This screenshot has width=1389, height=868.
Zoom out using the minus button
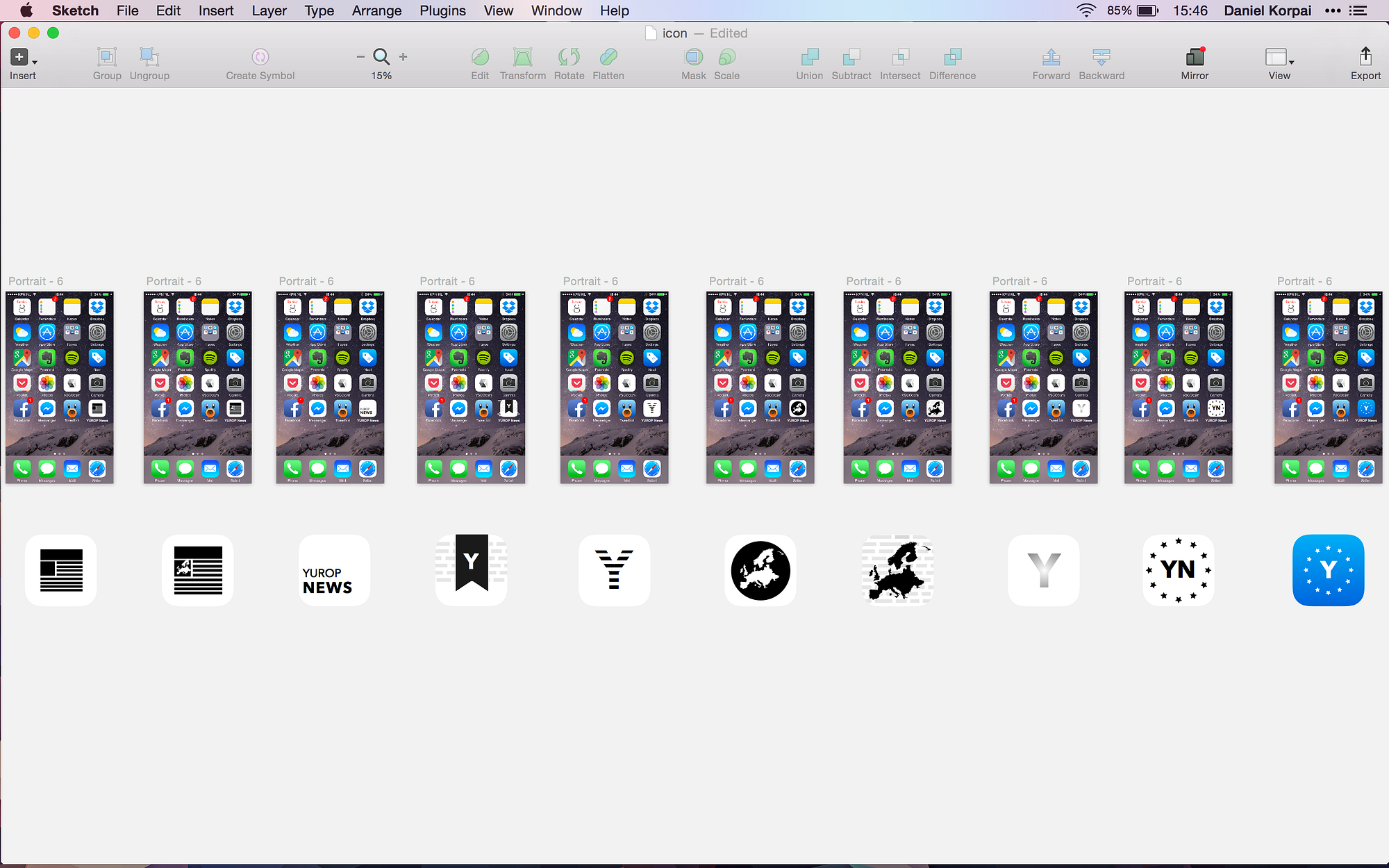(360, 57)
